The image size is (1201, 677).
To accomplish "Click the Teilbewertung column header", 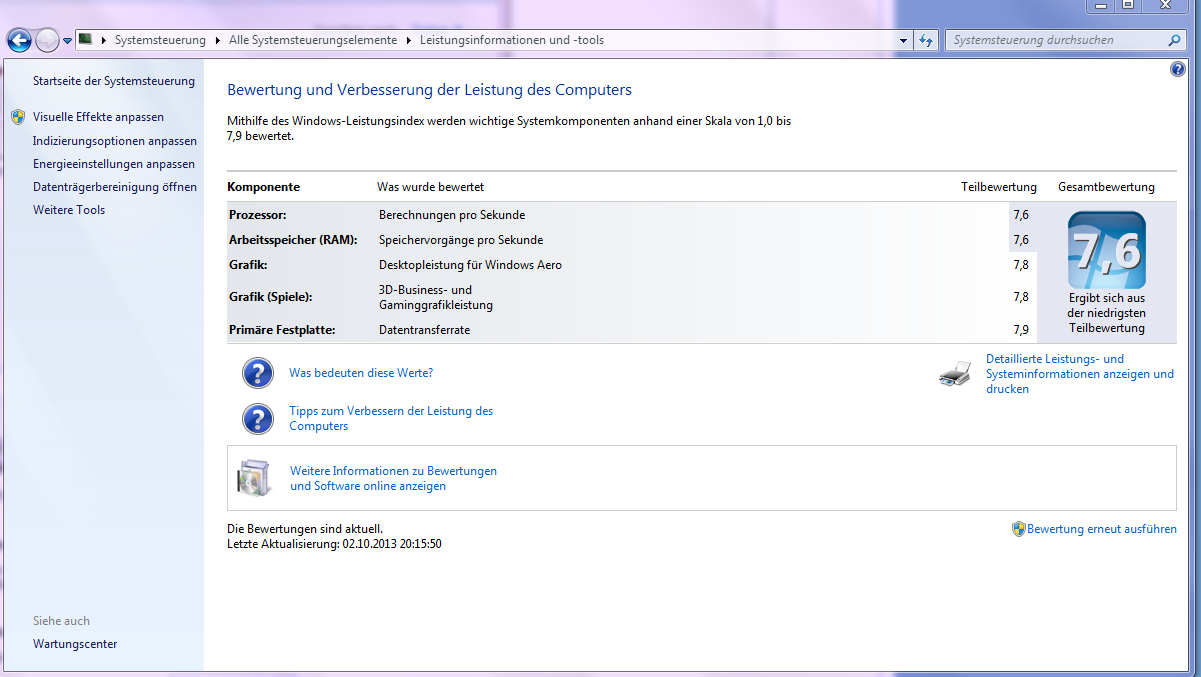I will tap(999, 187).
